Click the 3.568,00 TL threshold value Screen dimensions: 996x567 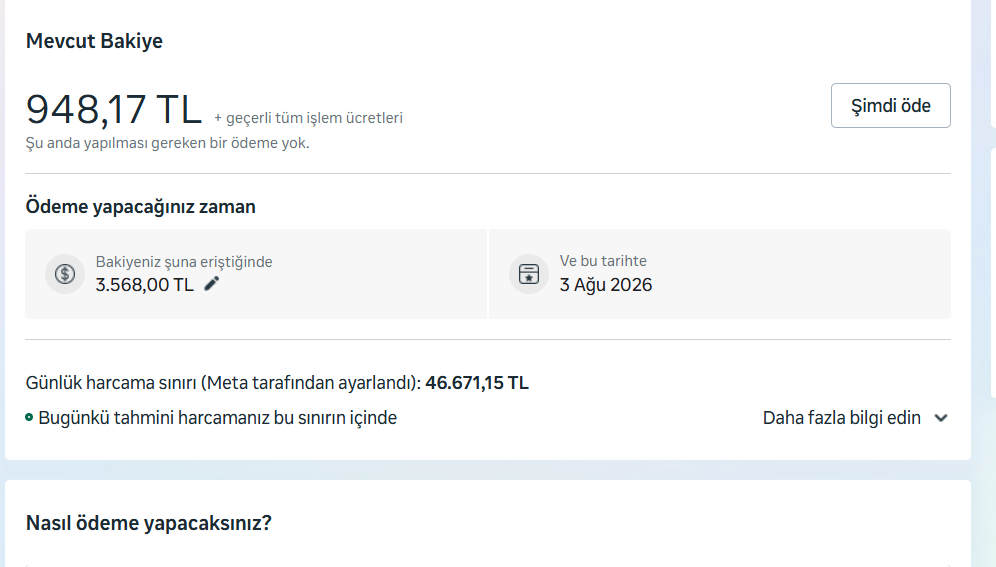pyautogui.click(x=145, y=284)
